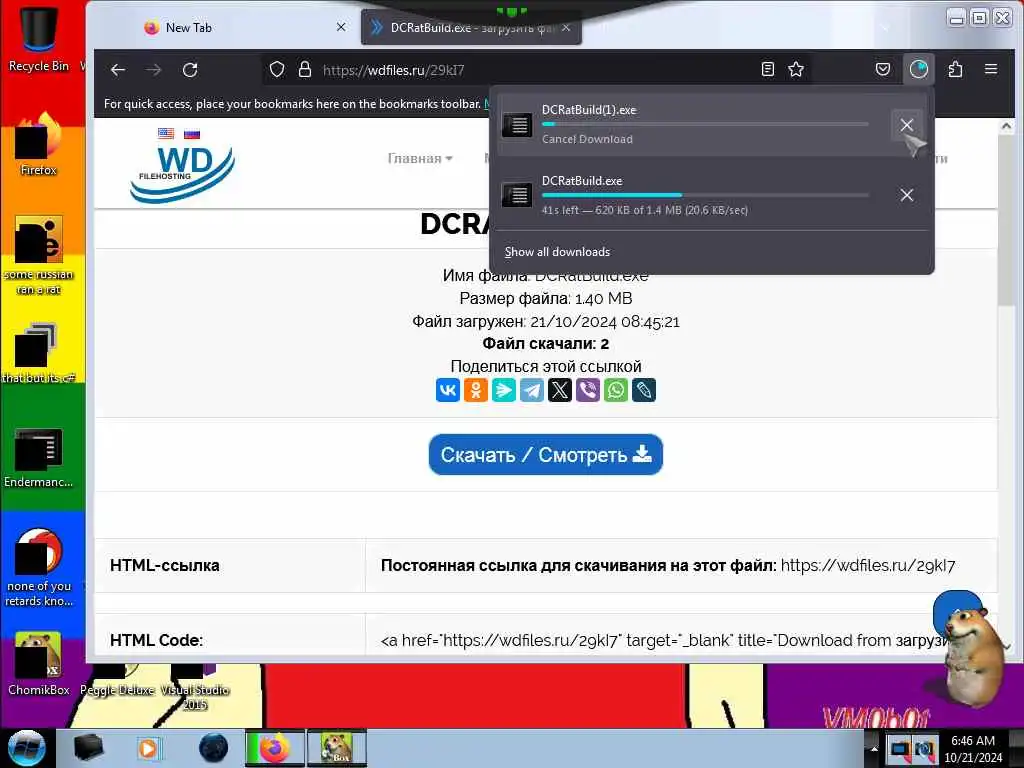The image size is (1024, 768).
Task: Click the Скачать / Смотреть download button
Action: tap(546, 455)
